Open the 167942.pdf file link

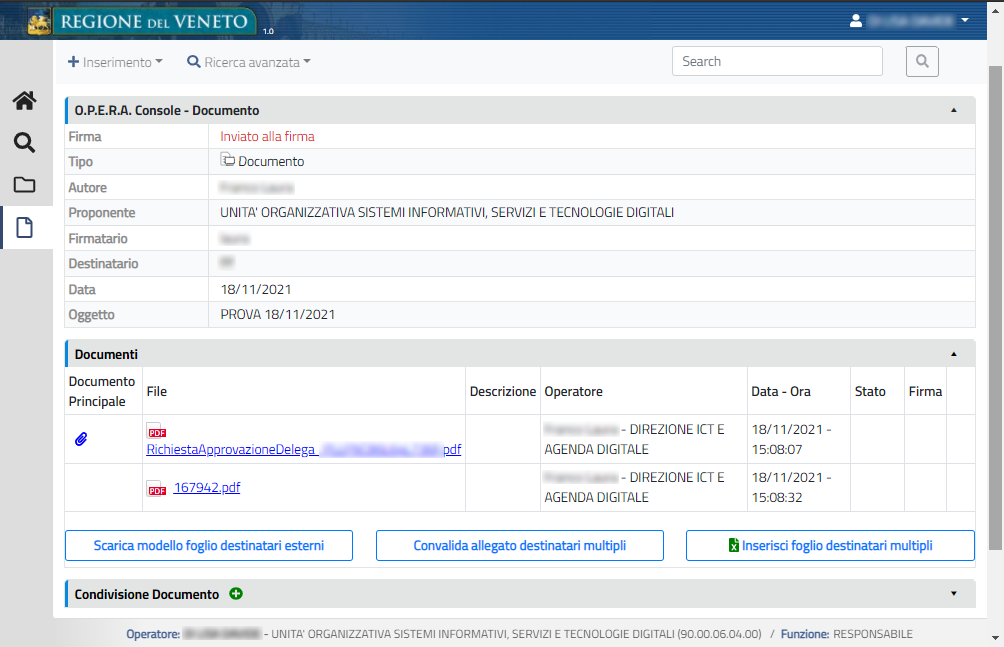[x=207, y=488]
